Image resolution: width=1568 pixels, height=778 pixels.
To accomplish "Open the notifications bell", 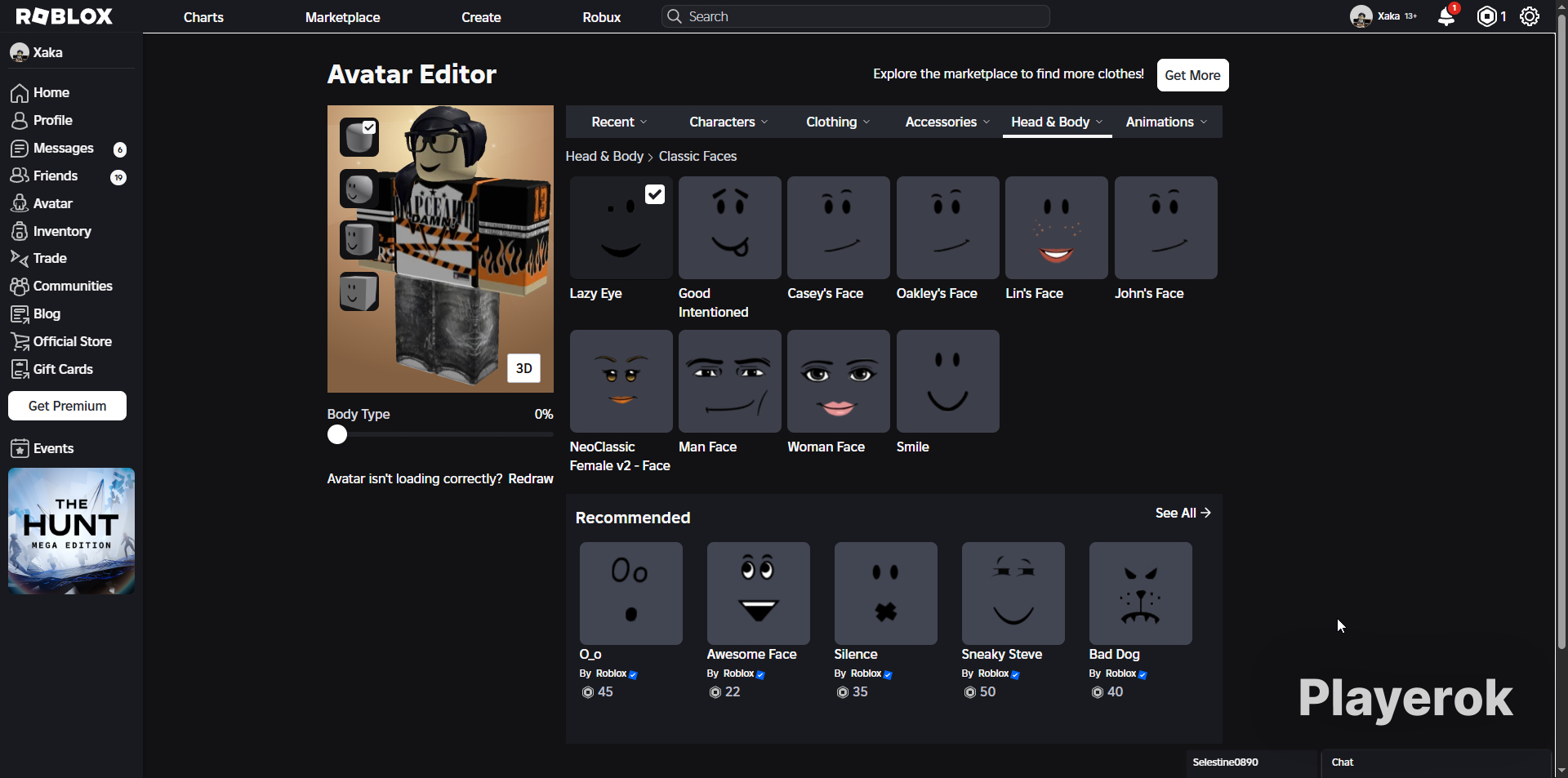I will tap(1446, 16).
